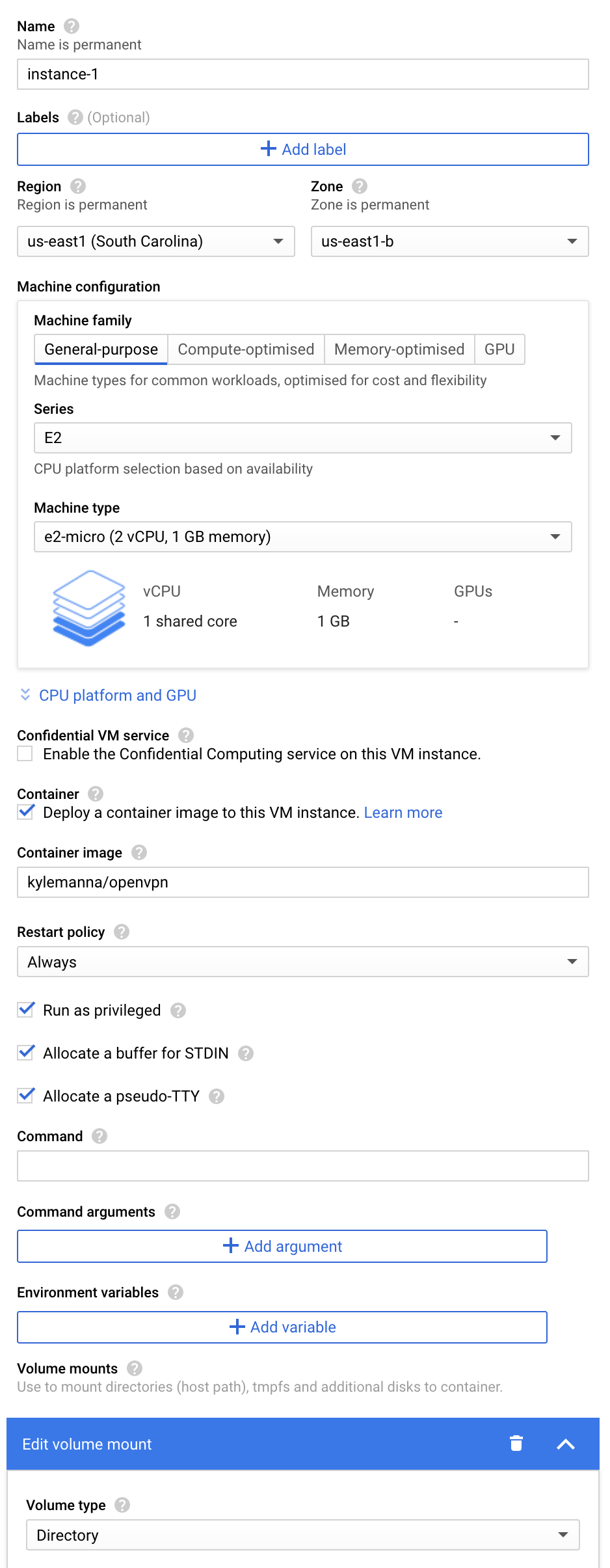Click the Container image help icon
This screenshot has height=1568, width=610.
pyautogui.click(x=139, y=852)
